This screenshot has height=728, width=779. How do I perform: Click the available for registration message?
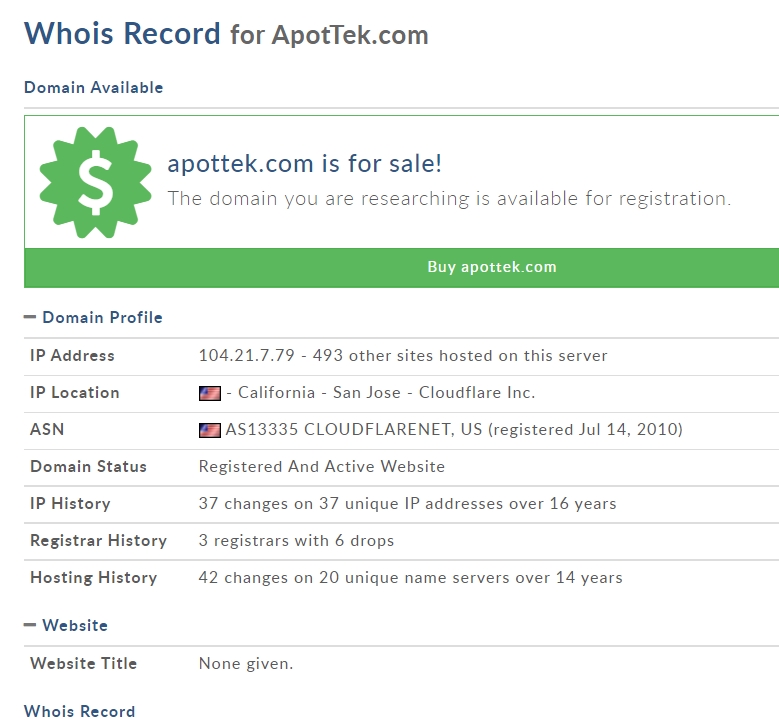(x=449, y=198)
